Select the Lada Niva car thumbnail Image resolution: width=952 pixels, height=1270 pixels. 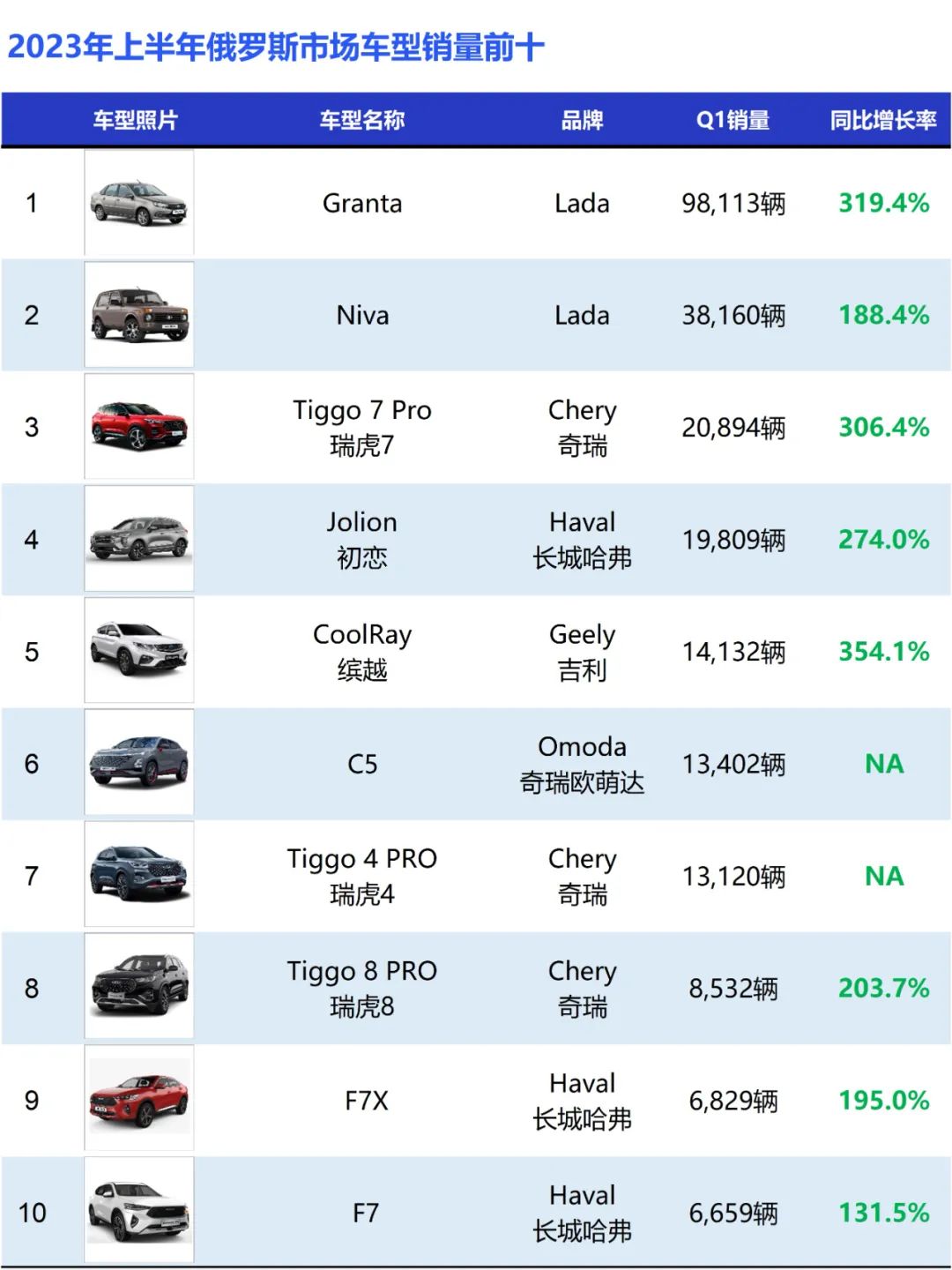point(139,315)
